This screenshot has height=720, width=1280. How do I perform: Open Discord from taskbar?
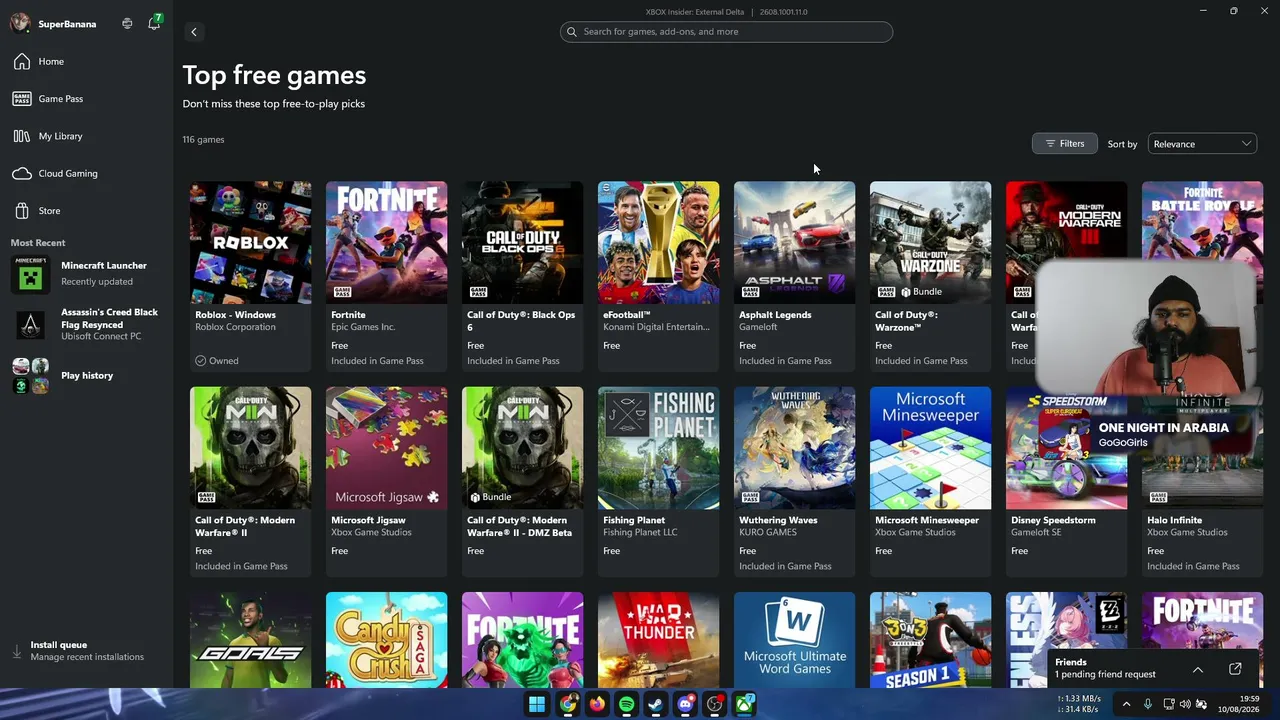click(x=685, y=704)
